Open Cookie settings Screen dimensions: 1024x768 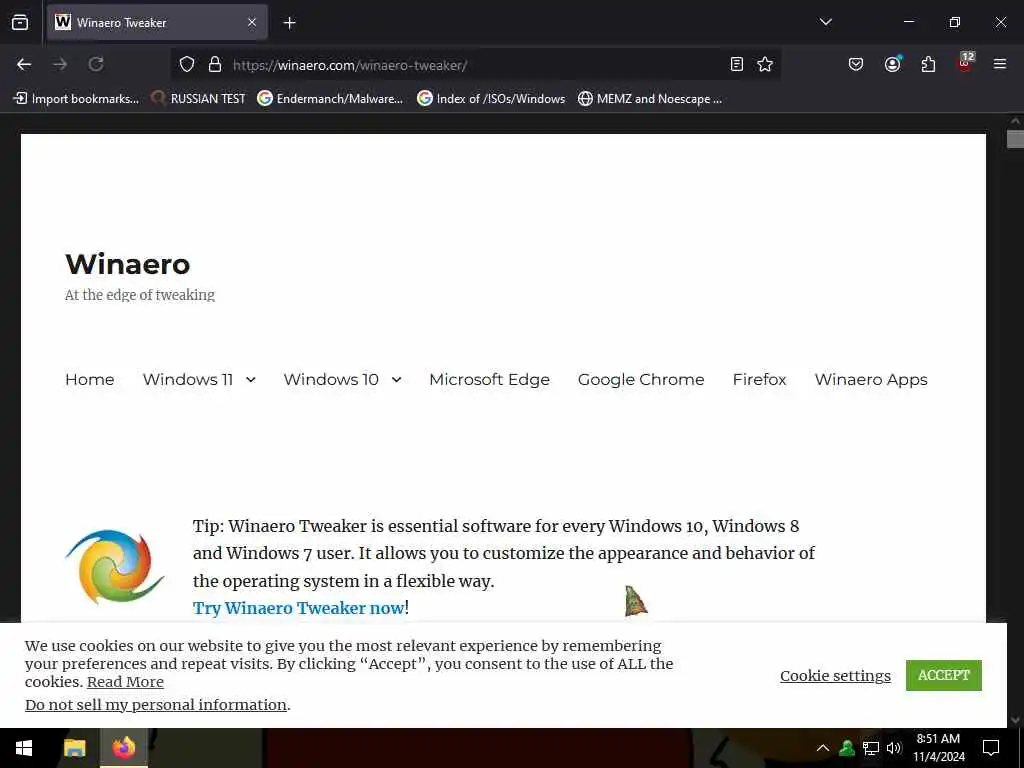coord(835,675)
